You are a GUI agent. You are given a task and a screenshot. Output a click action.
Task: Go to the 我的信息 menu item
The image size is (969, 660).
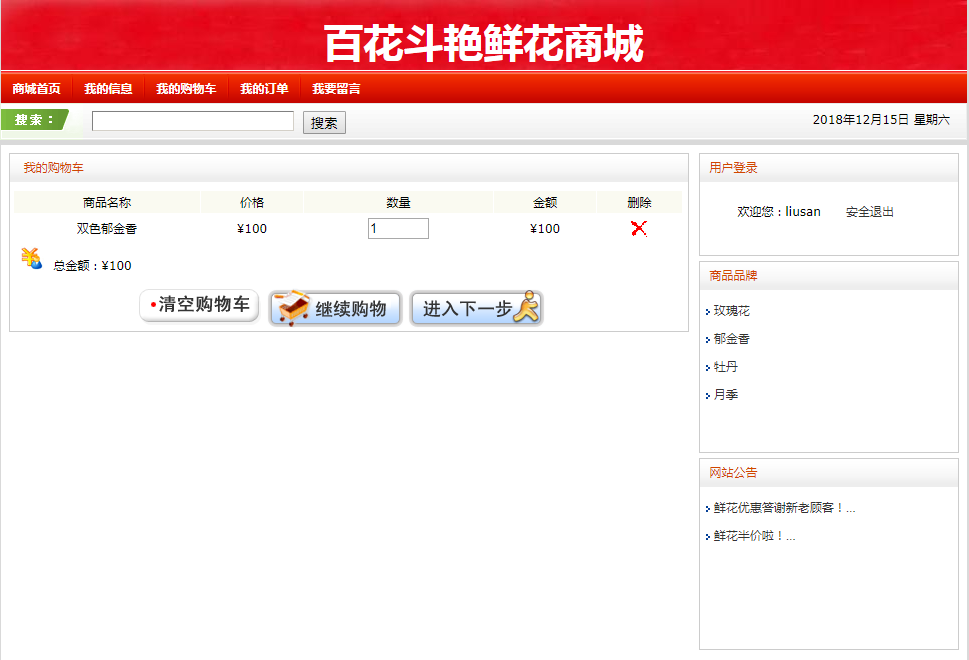tap(108, 88)
